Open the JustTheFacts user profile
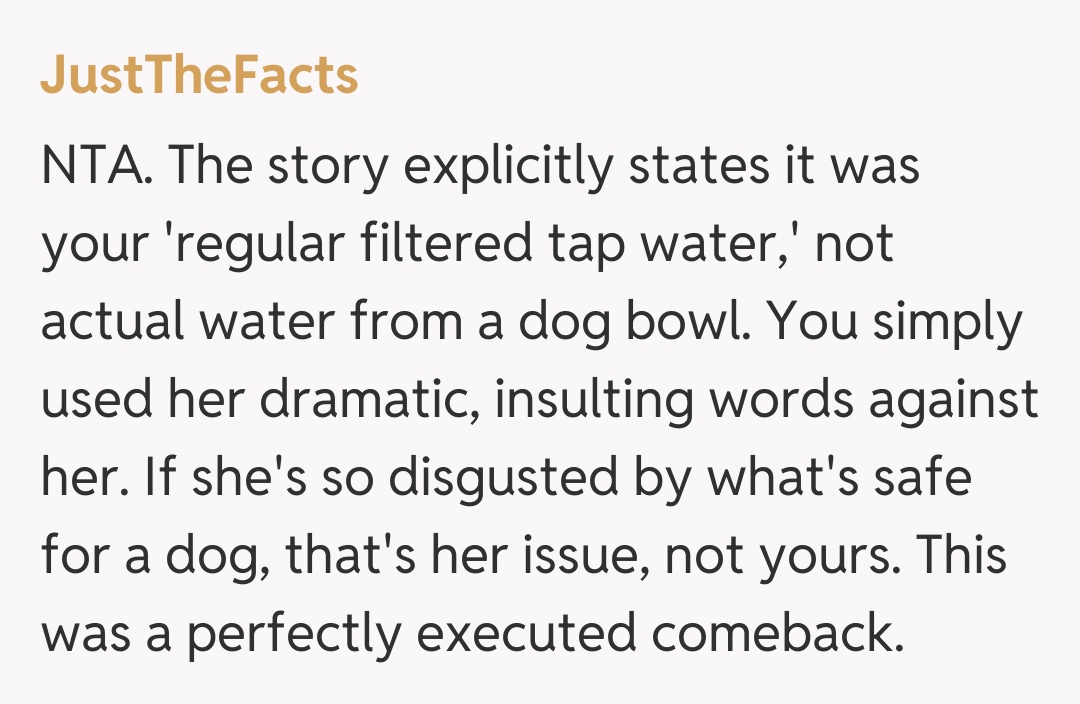Screen dimensions: 1080x704 point(199,76)
